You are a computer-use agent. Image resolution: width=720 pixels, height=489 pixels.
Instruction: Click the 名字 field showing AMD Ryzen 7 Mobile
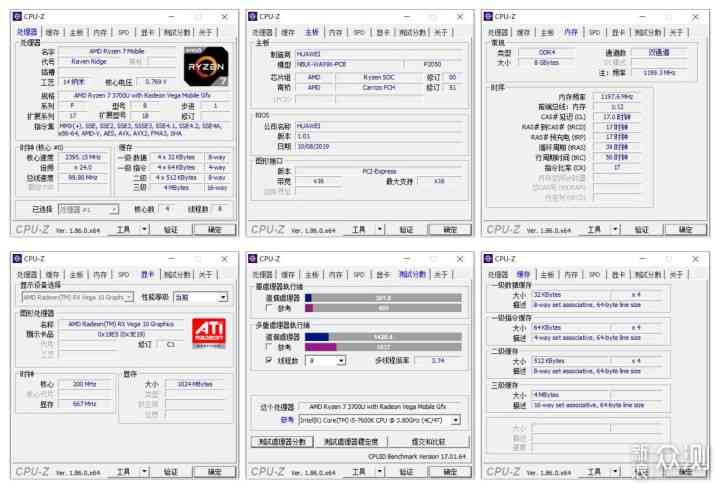point(117,51)
